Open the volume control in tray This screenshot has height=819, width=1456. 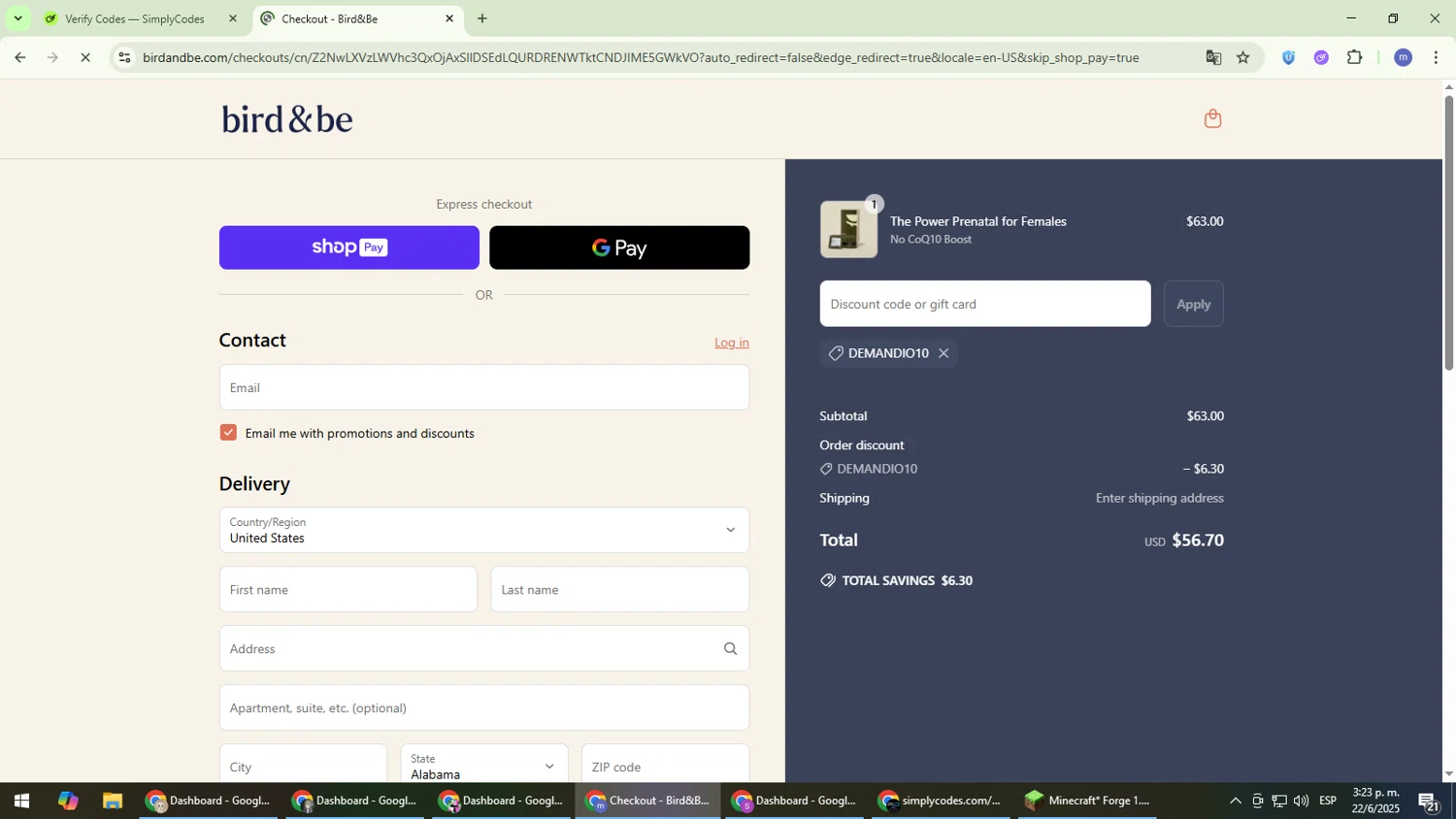(x=1301, y=802)
